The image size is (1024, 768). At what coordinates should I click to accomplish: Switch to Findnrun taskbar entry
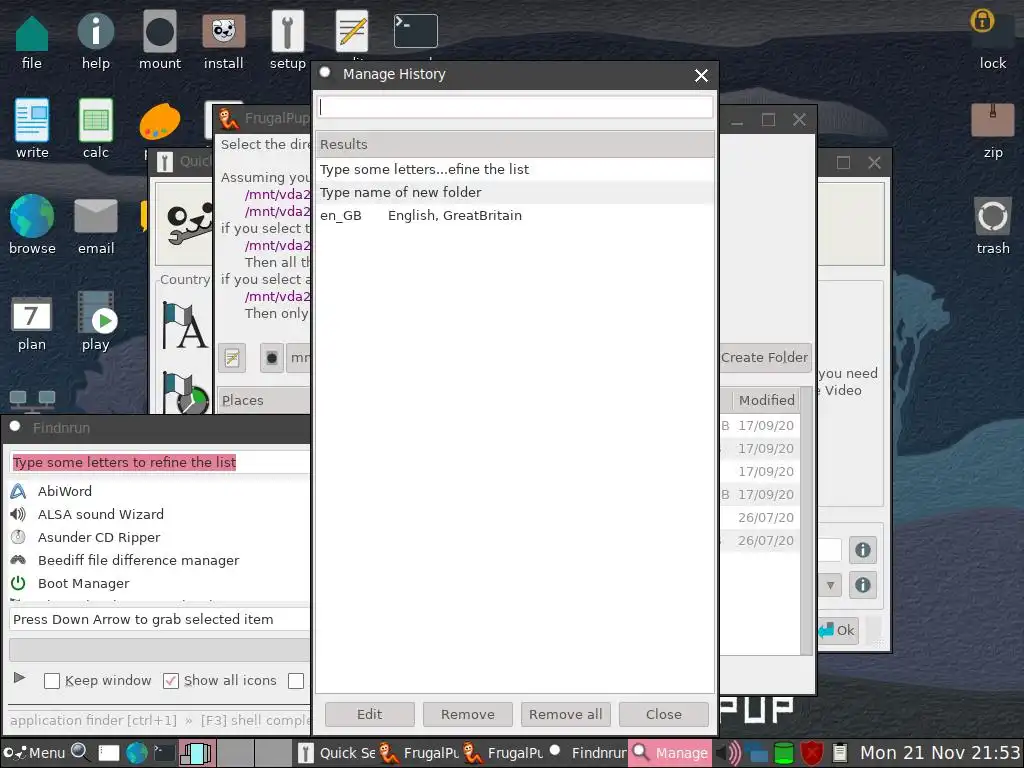(x=586, y=753)
